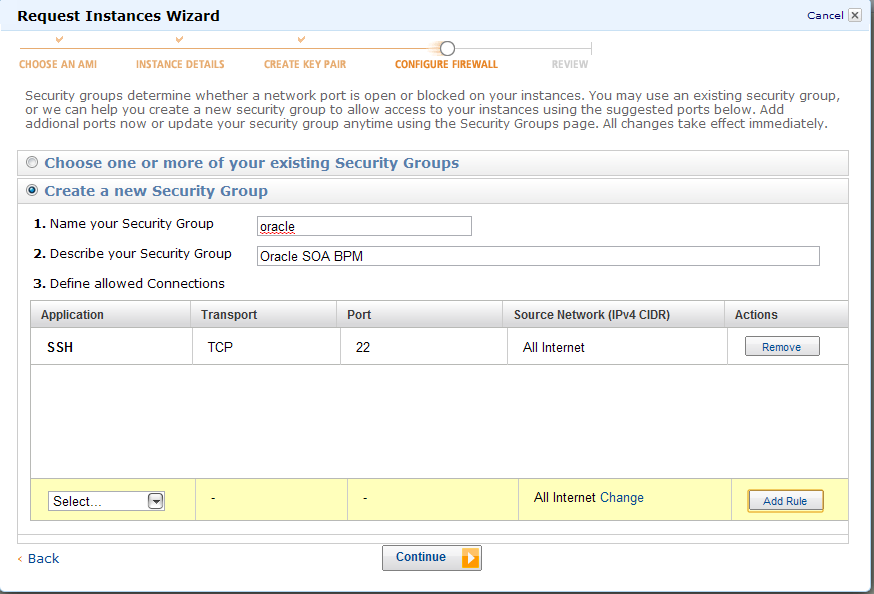Click the Cancel close icon
This screenshot has height=594, width=874.
coord(854,15)
